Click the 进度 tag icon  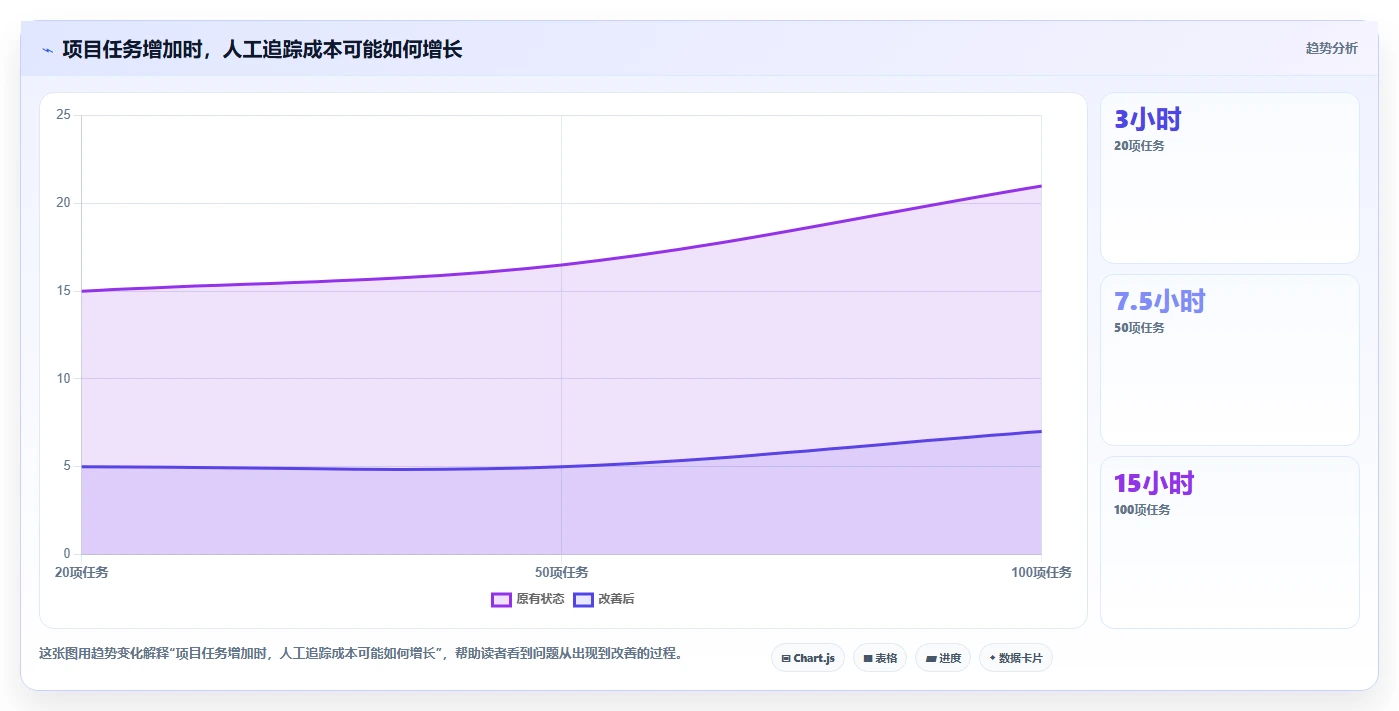(931, 659)
